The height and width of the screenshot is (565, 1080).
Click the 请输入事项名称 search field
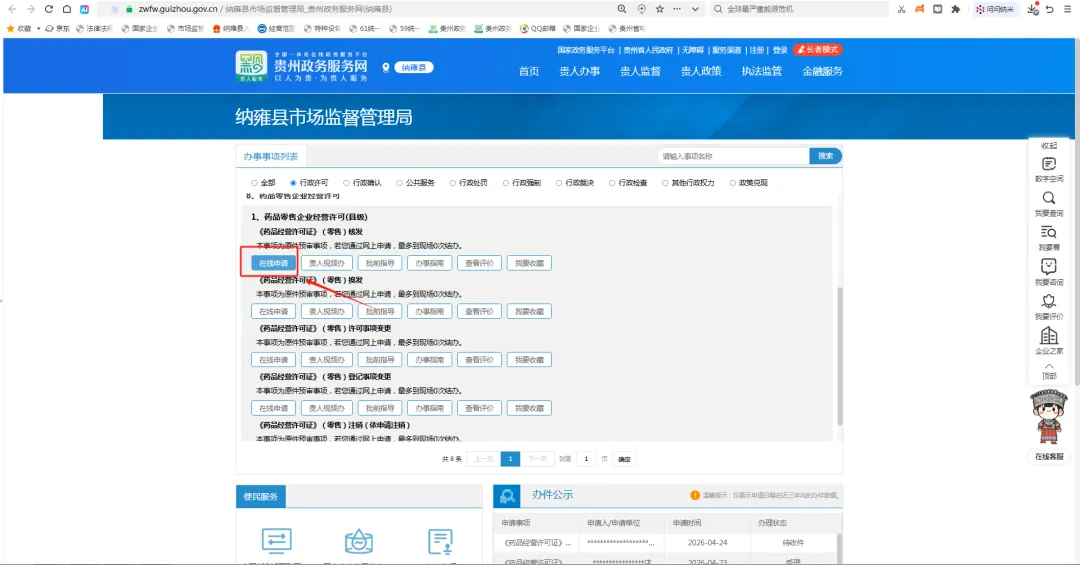pos(733,156)
